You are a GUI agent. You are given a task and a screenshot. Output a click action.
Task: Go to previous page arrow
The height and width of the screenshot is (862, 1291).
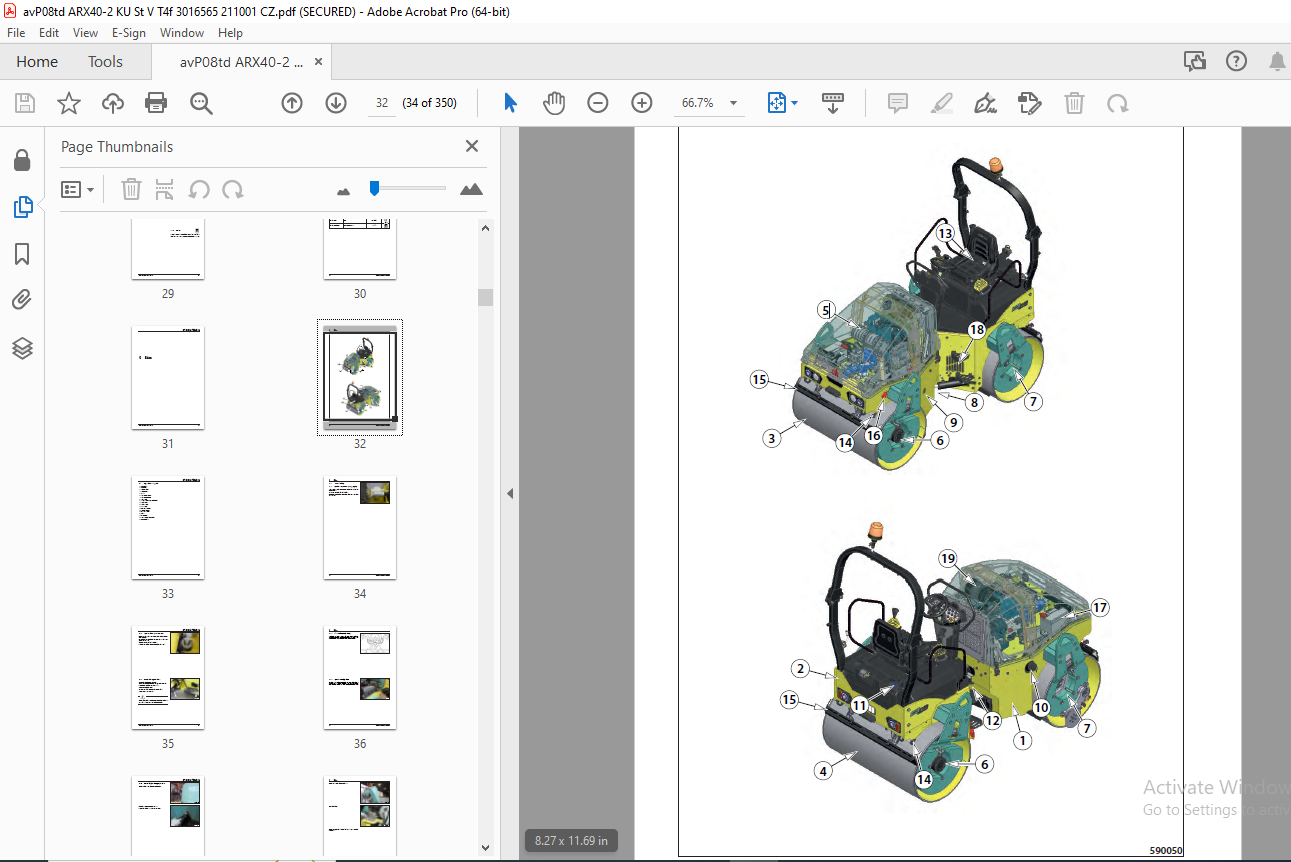click(x=292, y=103)
